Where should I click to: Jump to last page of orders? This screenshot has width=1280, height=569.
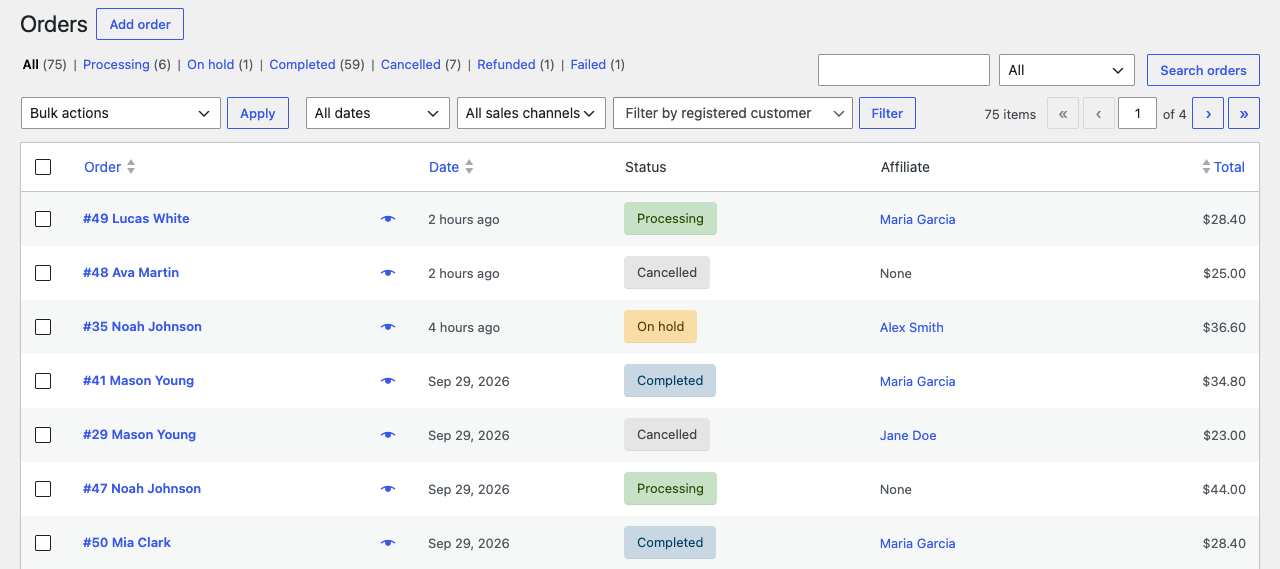(x=1244, y=114)
